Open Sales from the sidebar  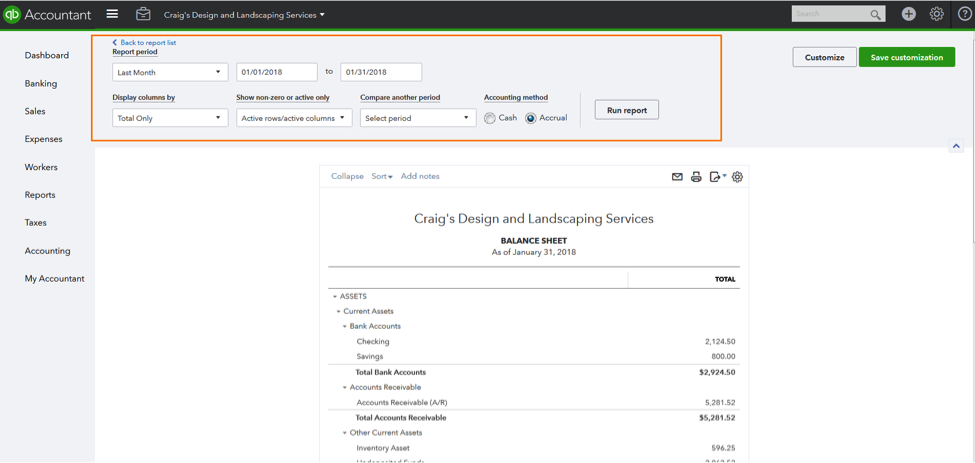(35, 111)
